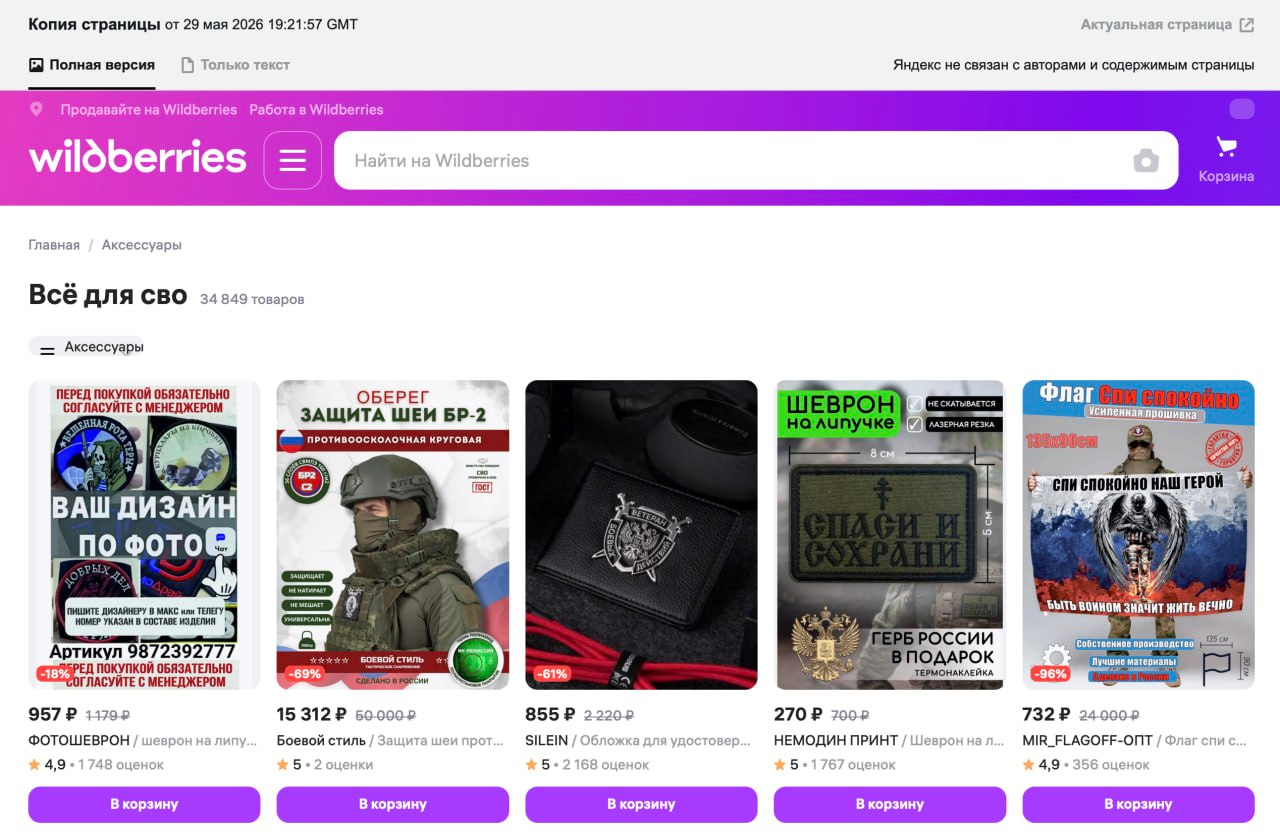
Task: Click the star icon beside 2 оценки
Action: [x=283, y=765]
